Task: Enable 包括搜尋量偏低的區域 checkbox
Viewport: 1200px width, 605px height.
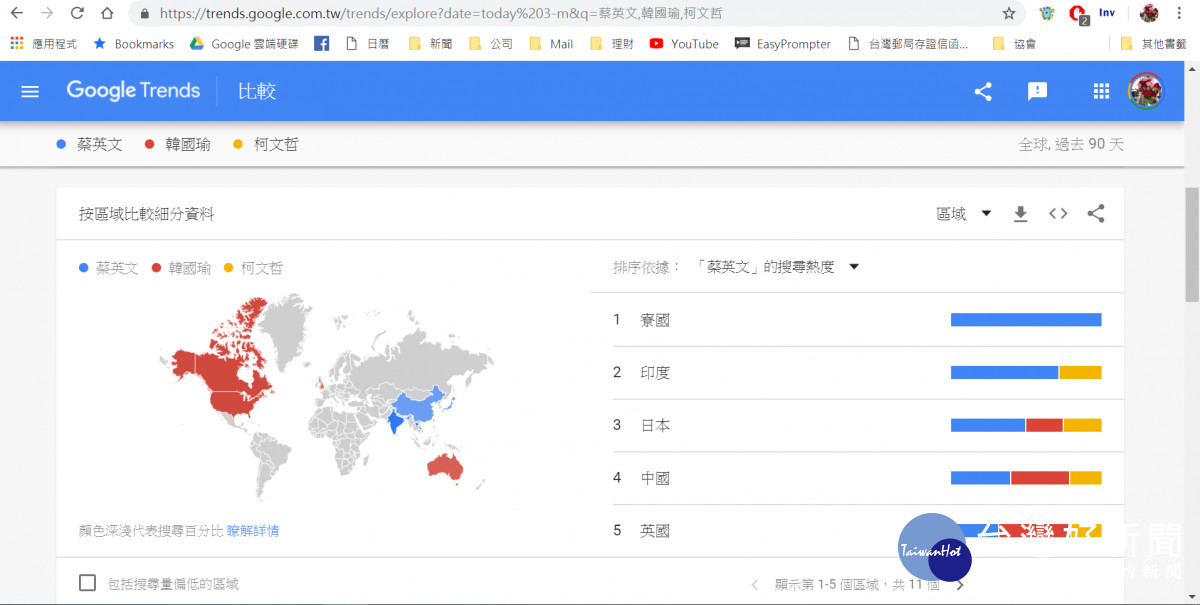Action: click(x=87, y=583)
